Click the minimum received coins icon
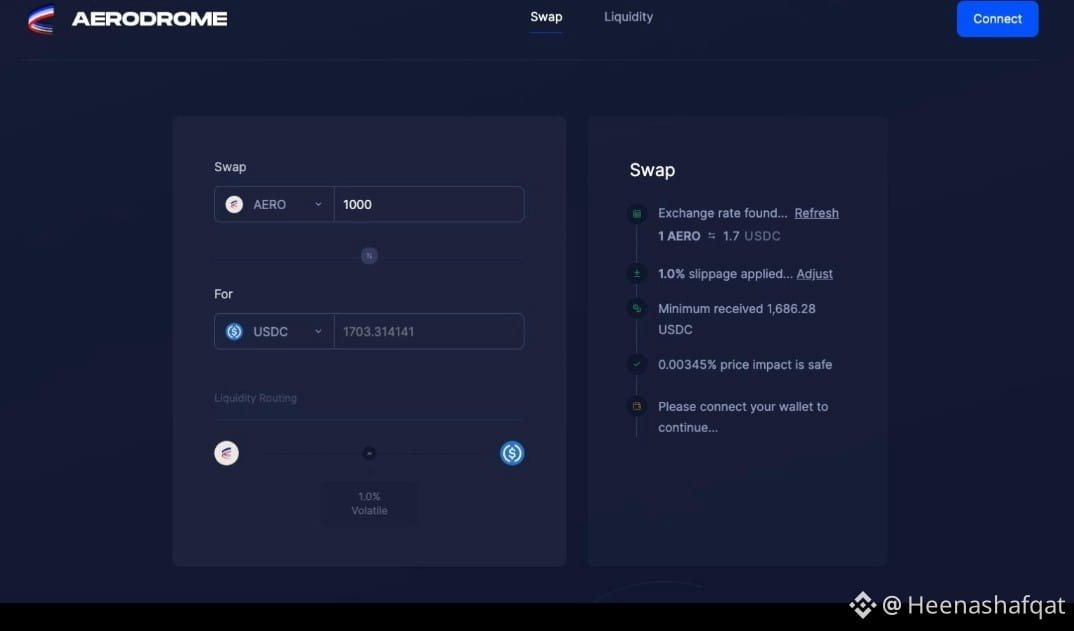Image resolution: width=1074 pixels, height=631 pixels. pos(637,308)
